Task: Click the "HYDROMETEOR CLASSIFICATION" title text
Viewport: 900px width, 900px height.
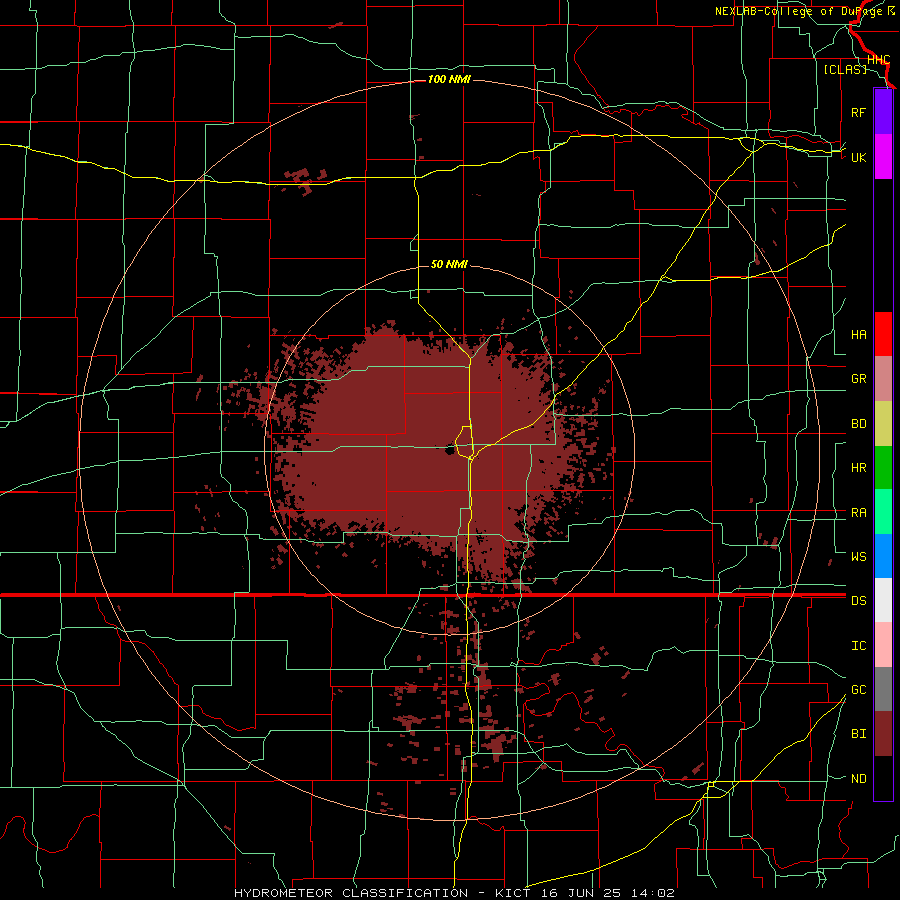Action: [351, 893]
